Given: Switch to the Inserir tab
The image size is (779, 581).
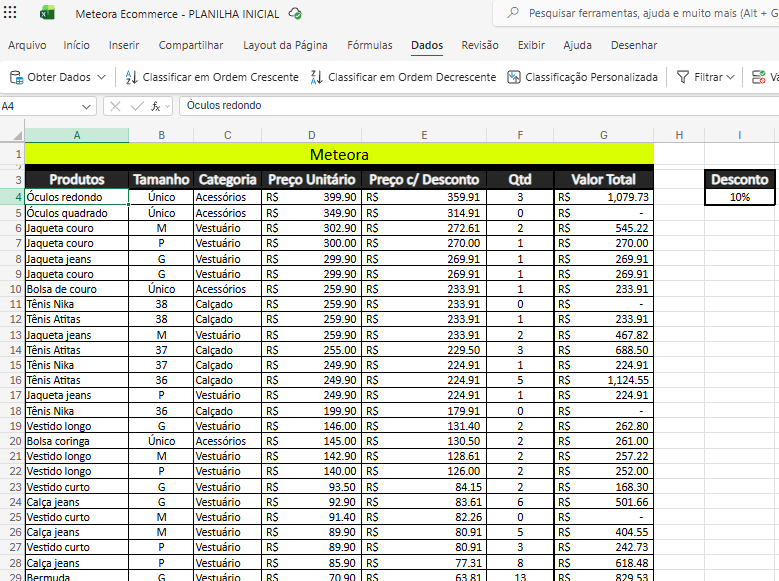Looking at the screenshot, I should [124, 45].
